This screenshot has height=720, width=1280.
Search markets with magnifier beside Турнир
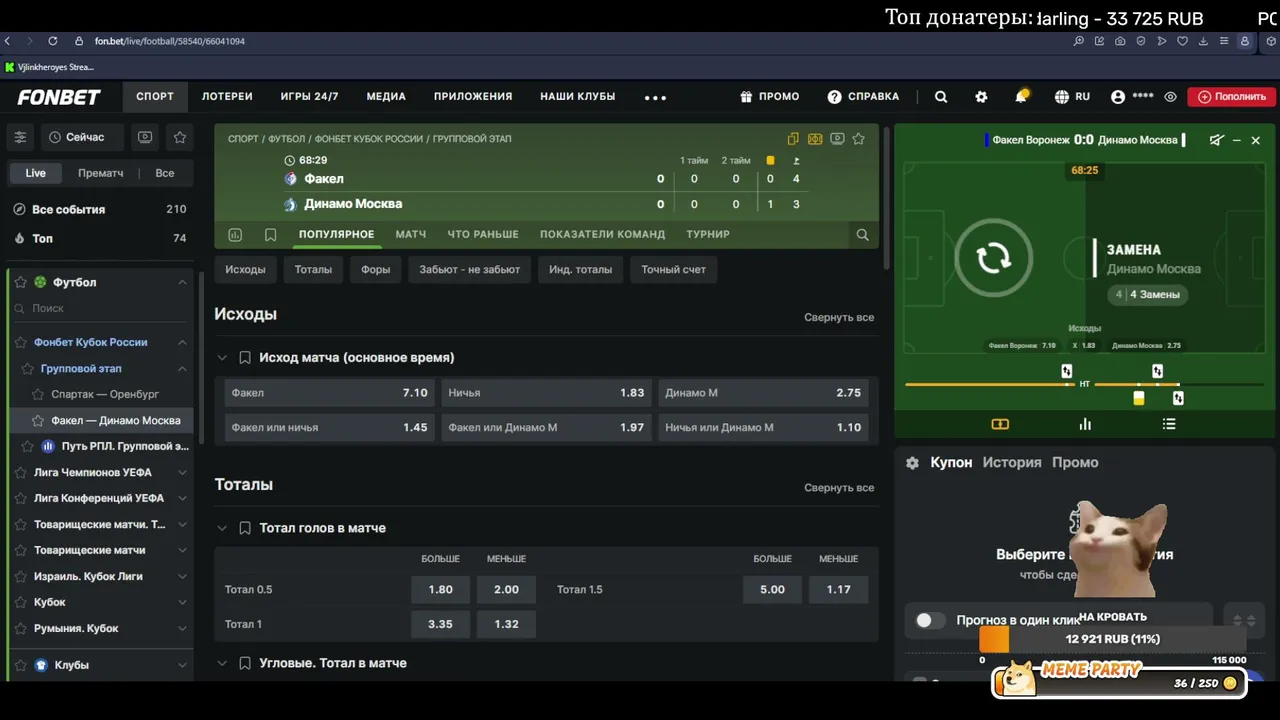862,235
